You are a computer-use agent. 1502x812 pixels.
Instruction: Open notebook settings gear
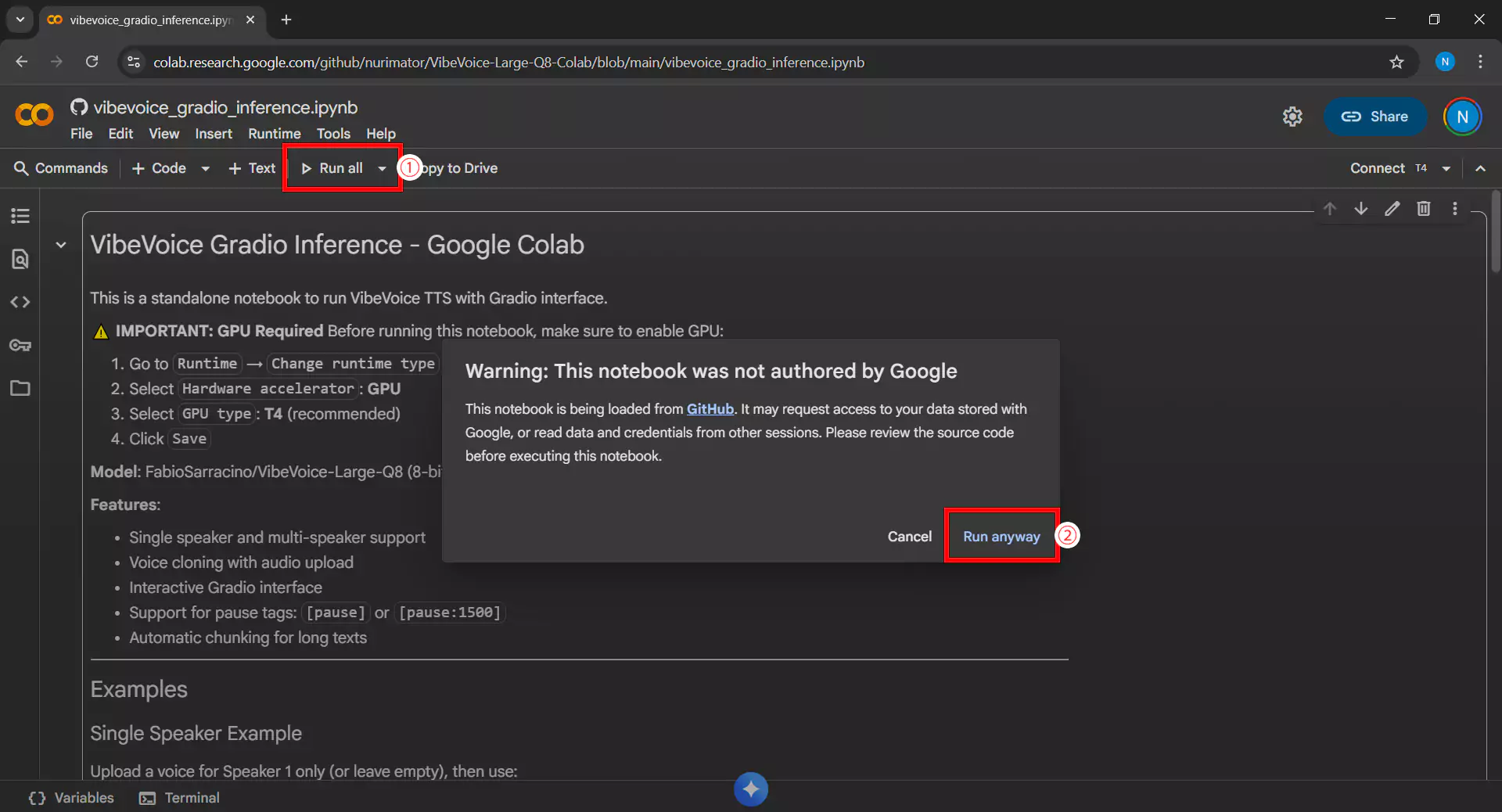click(x=1292, y=116)
